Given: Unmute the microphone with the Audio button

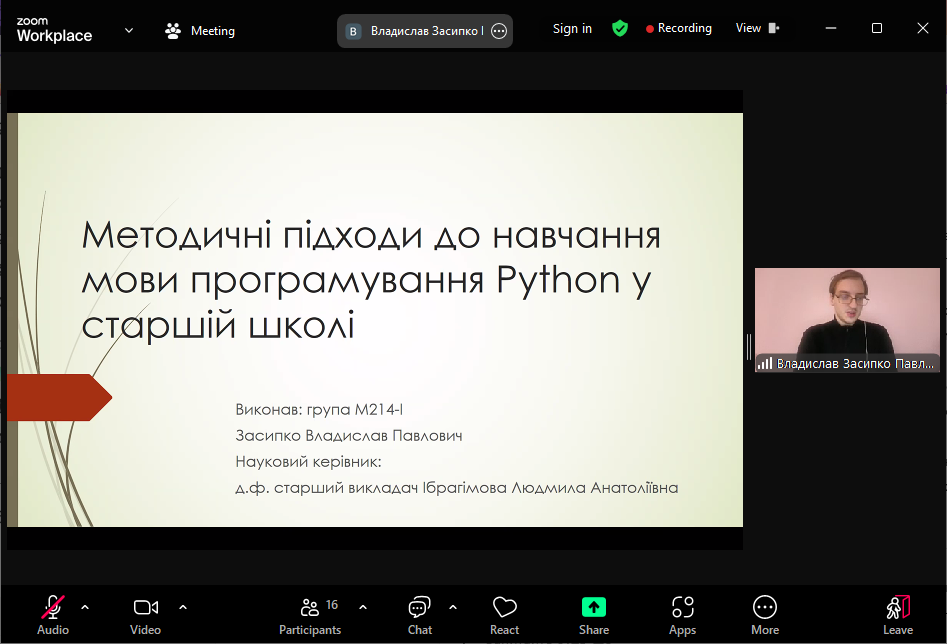Looking at the screenshot, I should (53, 614).
